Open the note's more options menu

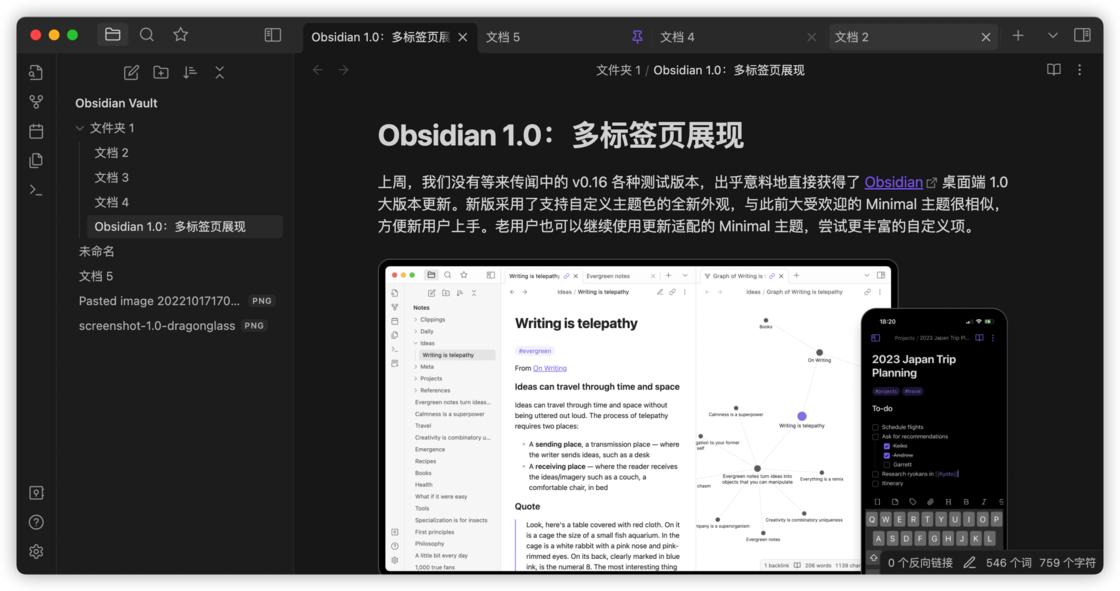pyautogui.click(x=1079, y=69)
